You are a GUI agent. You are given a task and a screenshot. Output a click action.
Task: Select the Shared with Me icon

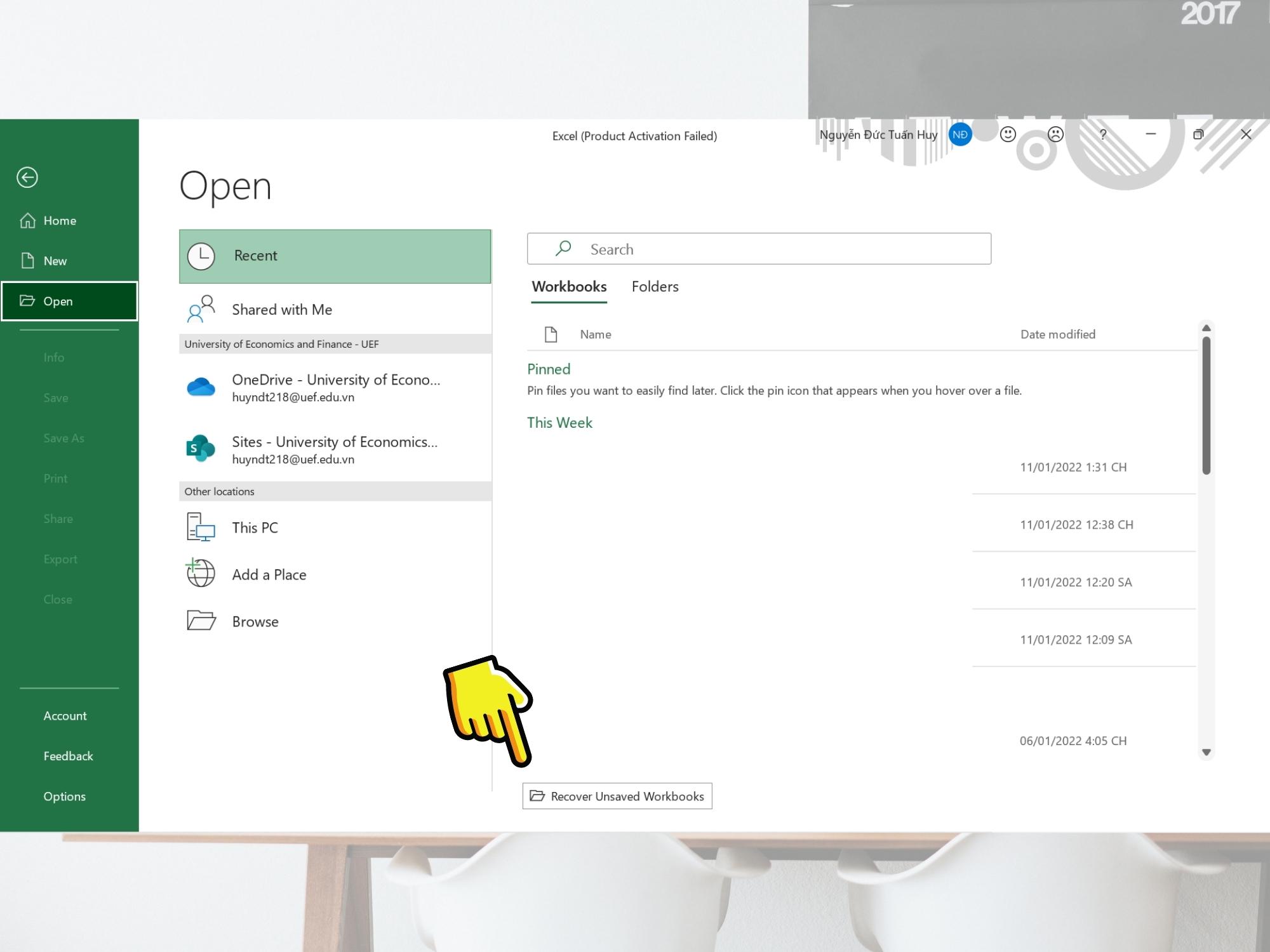click(x=200, y=308)
